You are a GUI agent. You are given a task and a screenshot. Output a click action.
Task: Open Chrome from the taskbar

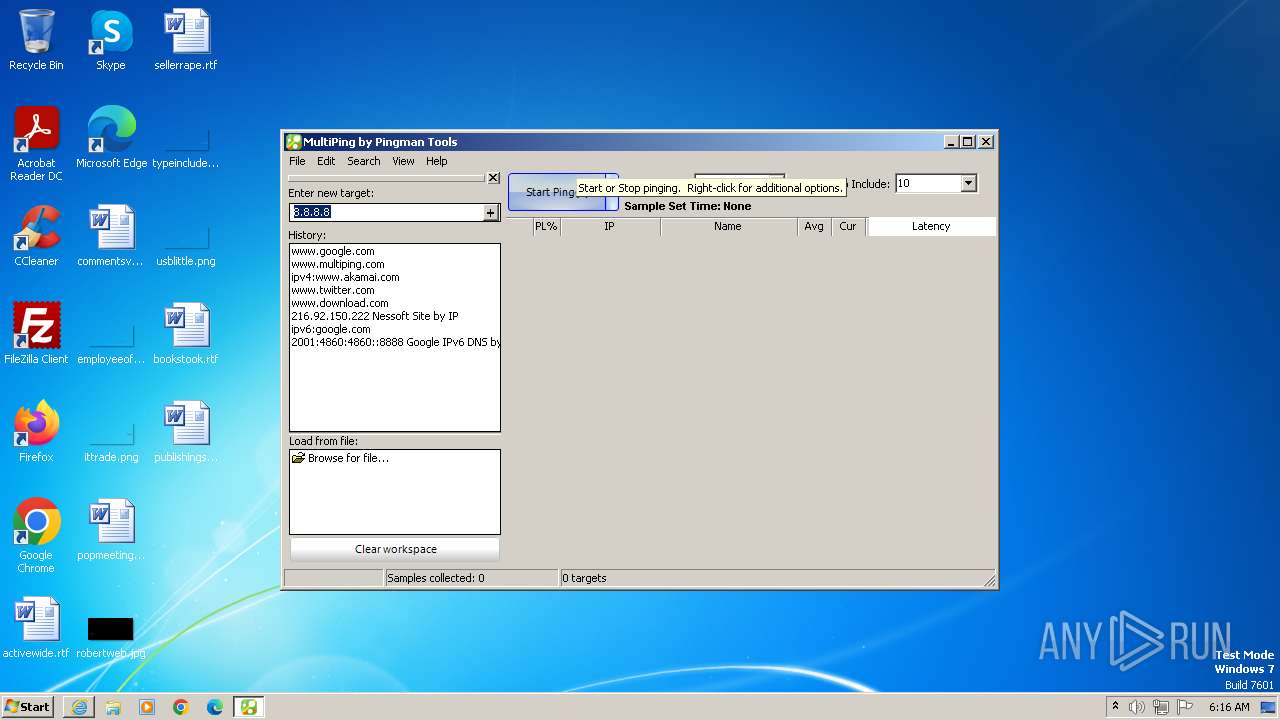pos(181,707)
